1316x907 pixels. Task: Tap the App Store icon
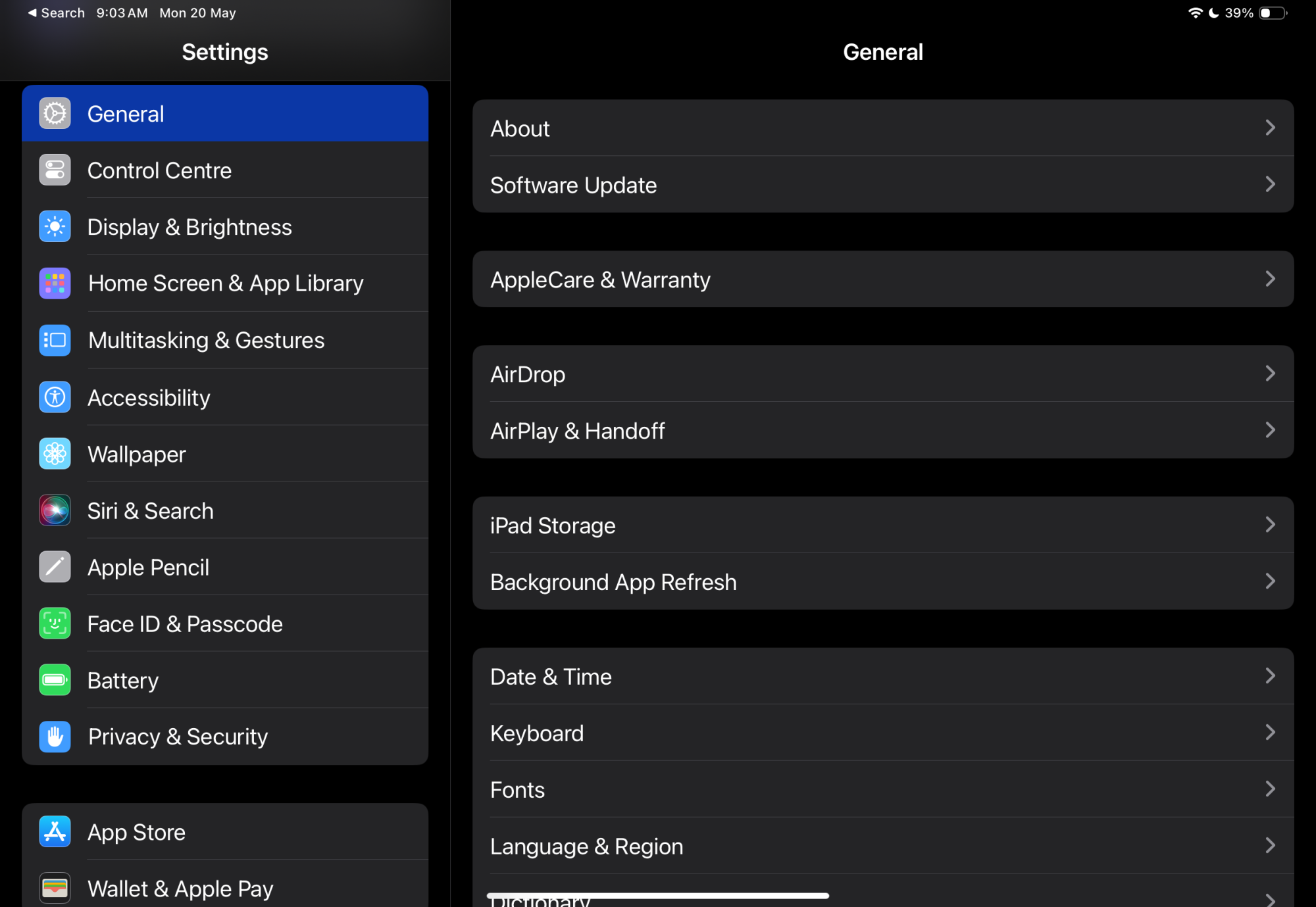coord(55,832)
